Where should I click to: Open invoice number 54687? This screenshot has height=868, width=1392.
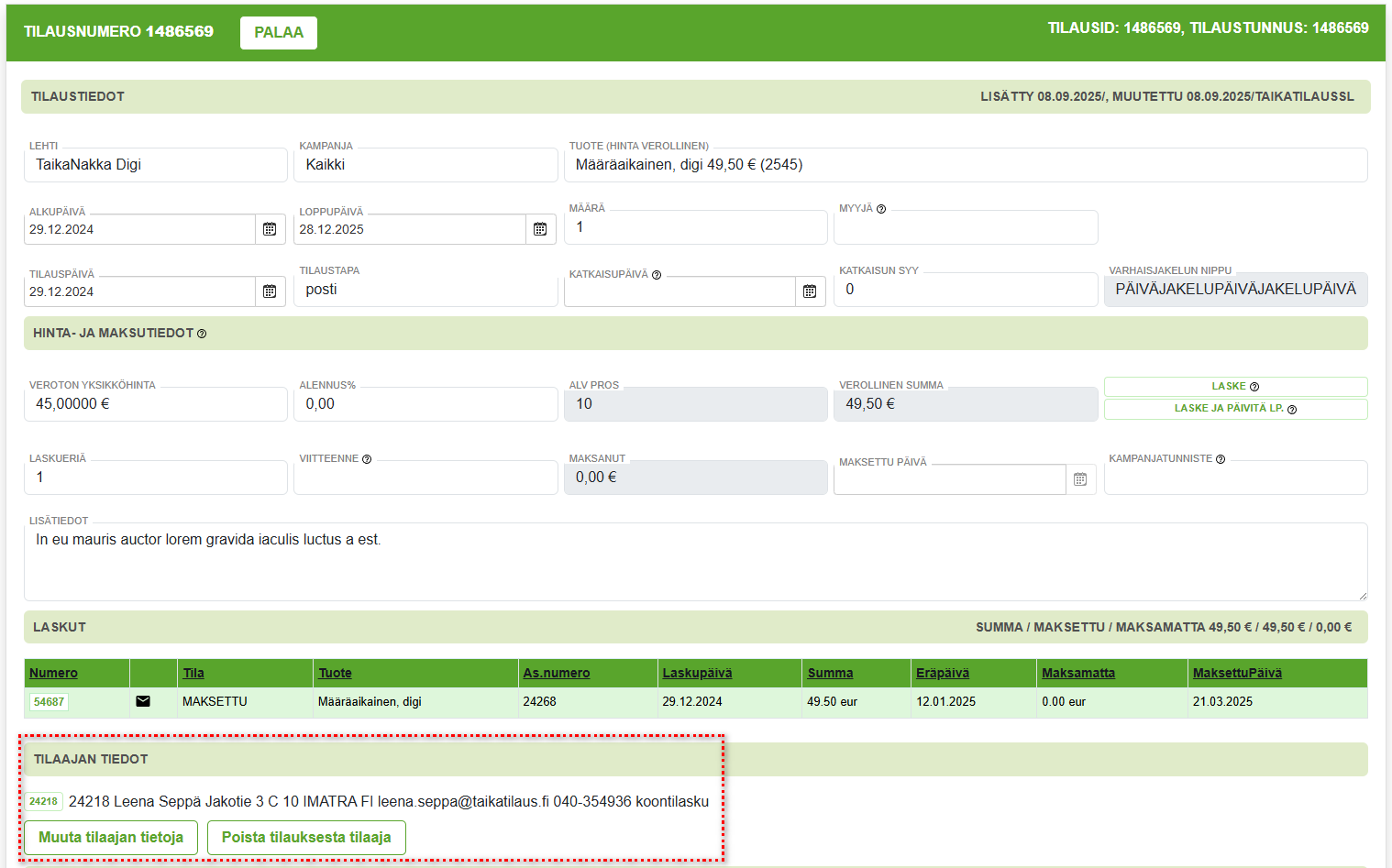(49, 702)
